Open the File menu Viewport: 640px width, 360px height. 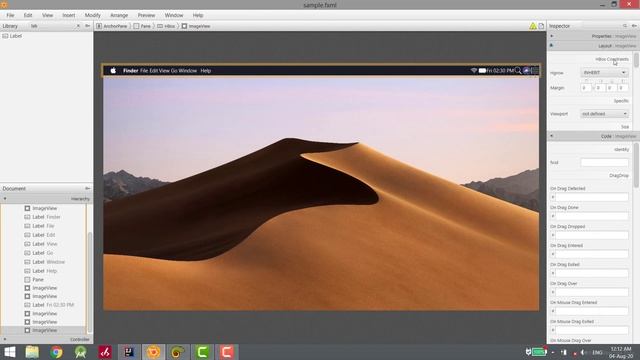pyautogui.click(x=10, y=15)
